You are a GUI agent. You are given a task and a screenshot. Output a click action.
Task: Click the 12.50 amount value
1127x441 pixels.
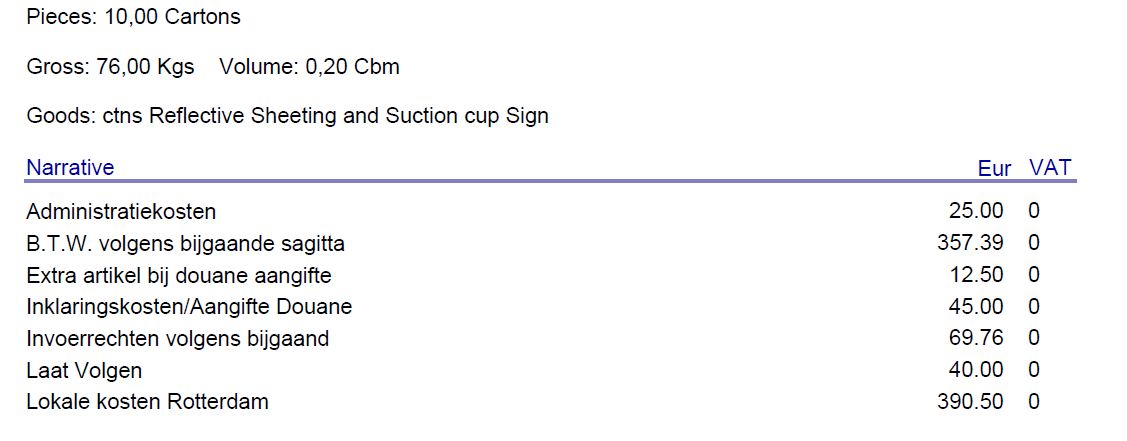(976, 274)
